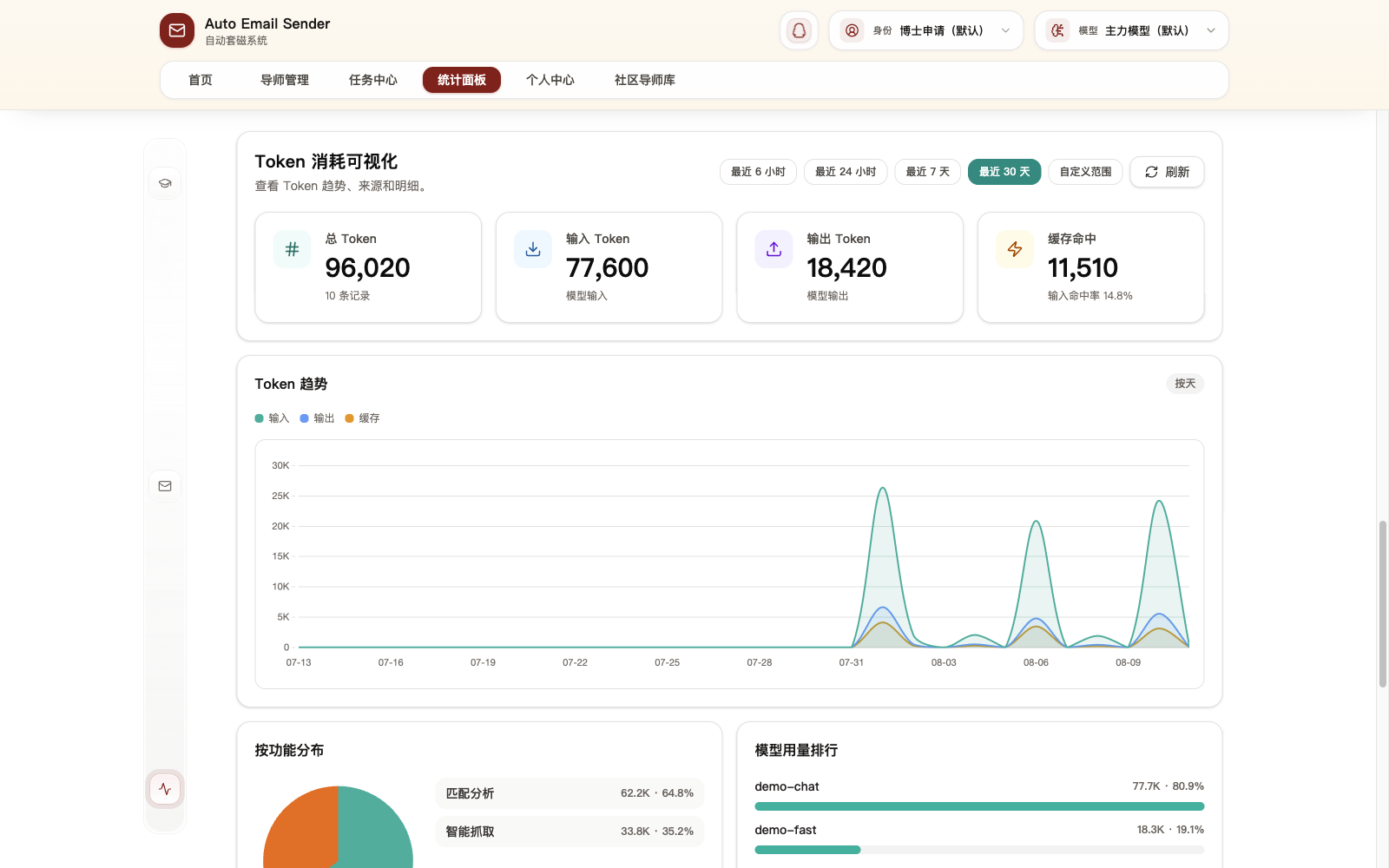Image resolution: width=1389 pixels, height=868 pixels.
Task: Open 导师管理 tab
Action: [x=285, y=80]
